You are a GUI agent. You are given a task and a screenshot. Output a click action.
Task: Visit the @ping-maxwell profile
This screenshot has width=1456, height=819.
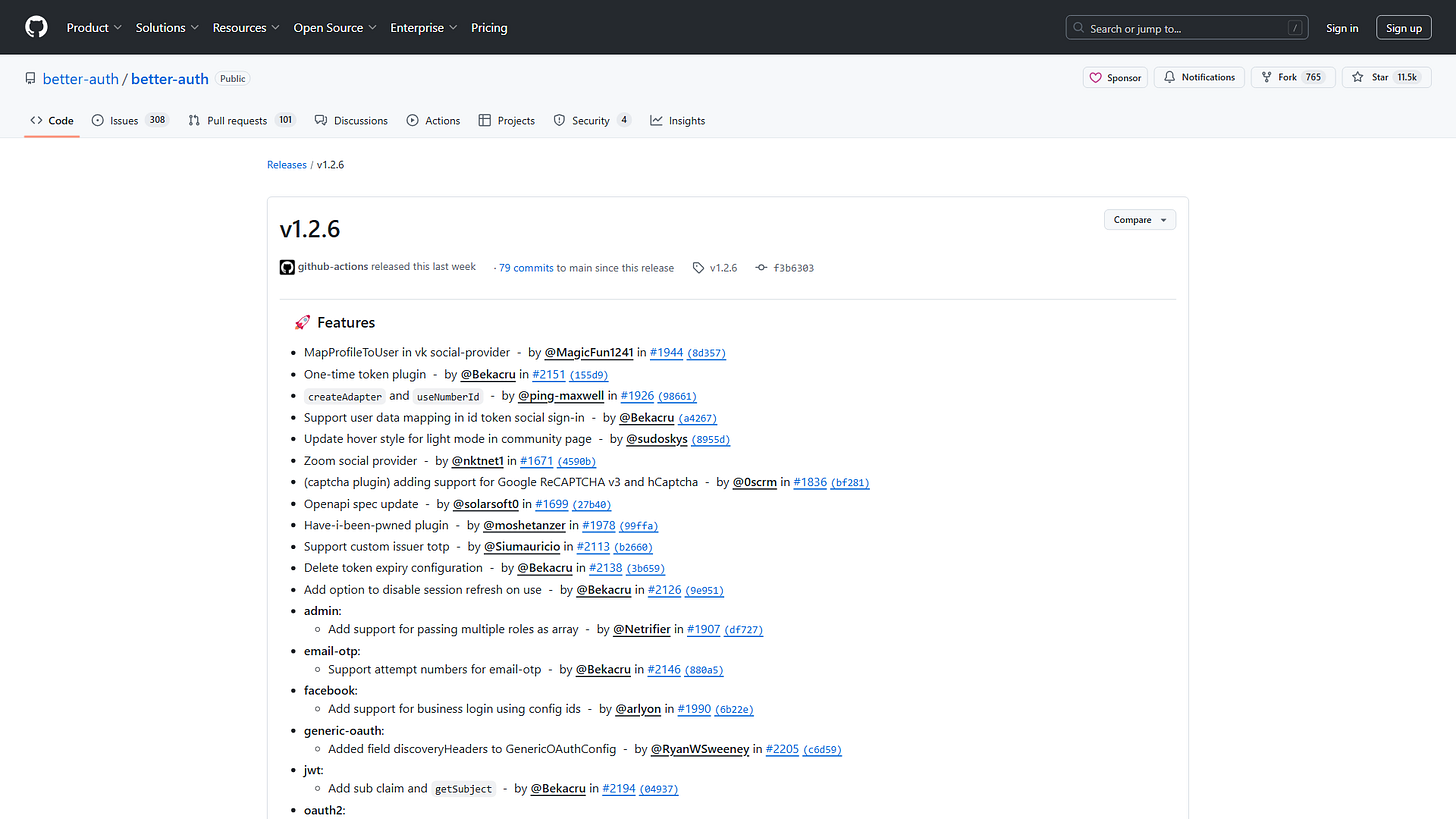(x=561, y=396)
